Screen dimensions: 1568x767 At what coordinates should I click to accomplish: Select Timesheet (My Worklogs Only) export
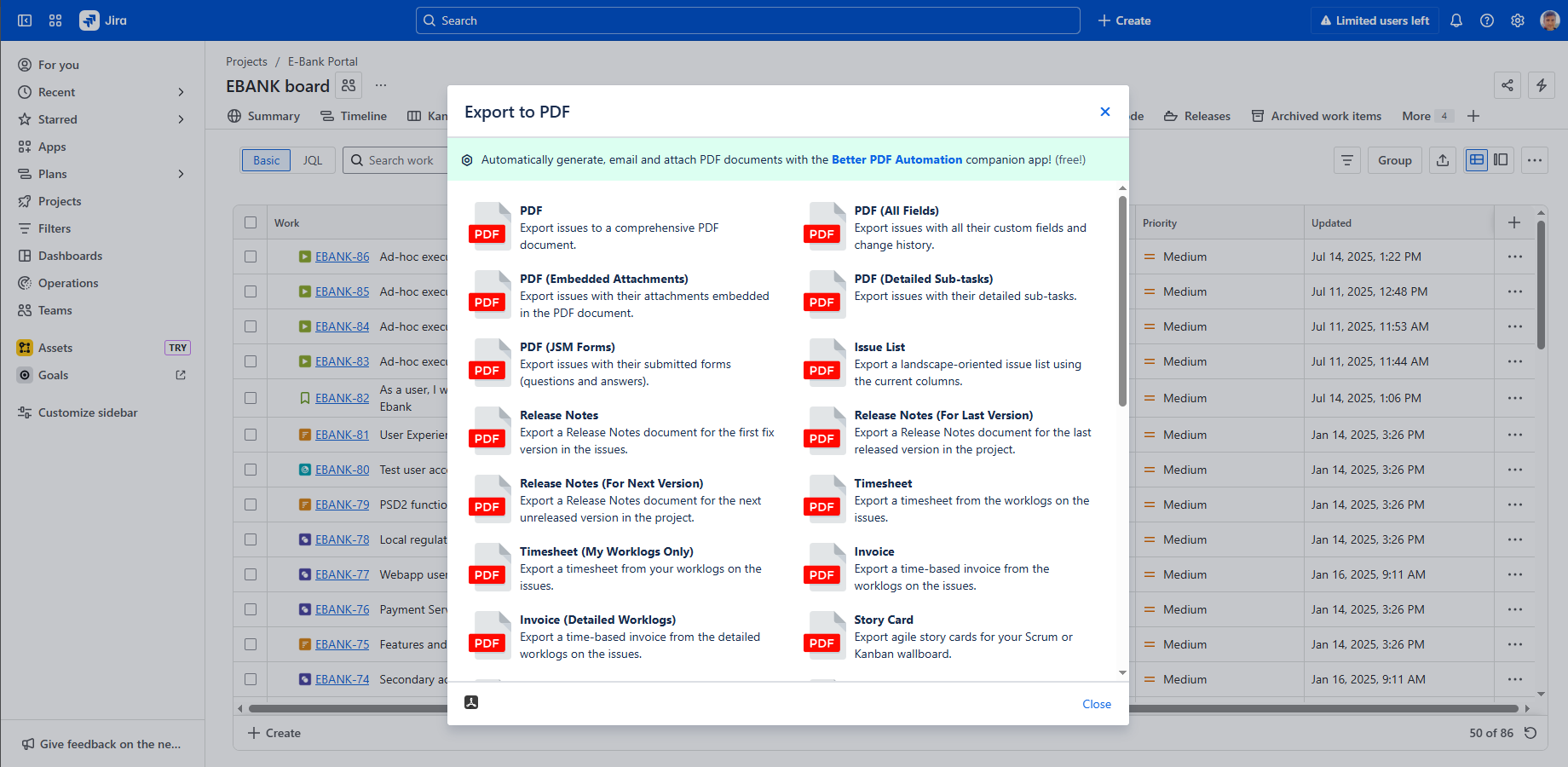pos(622,568)
